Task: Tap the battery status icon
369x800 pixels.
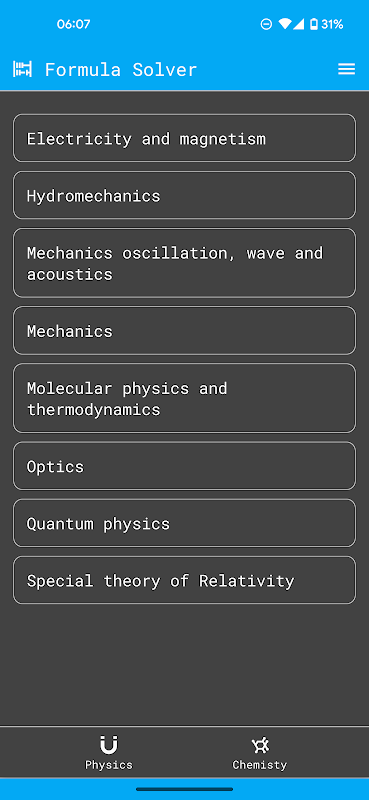Action: [x=313, y=24]
